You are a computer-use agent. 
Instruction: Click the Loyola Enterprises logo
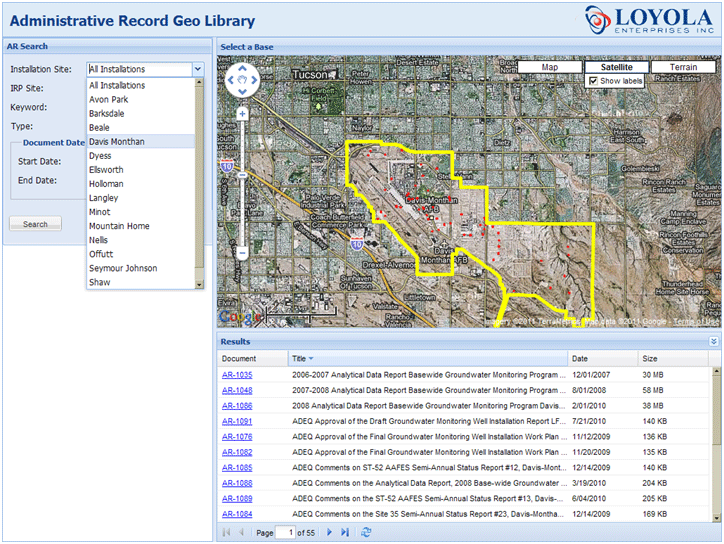(x=649, y=20)
